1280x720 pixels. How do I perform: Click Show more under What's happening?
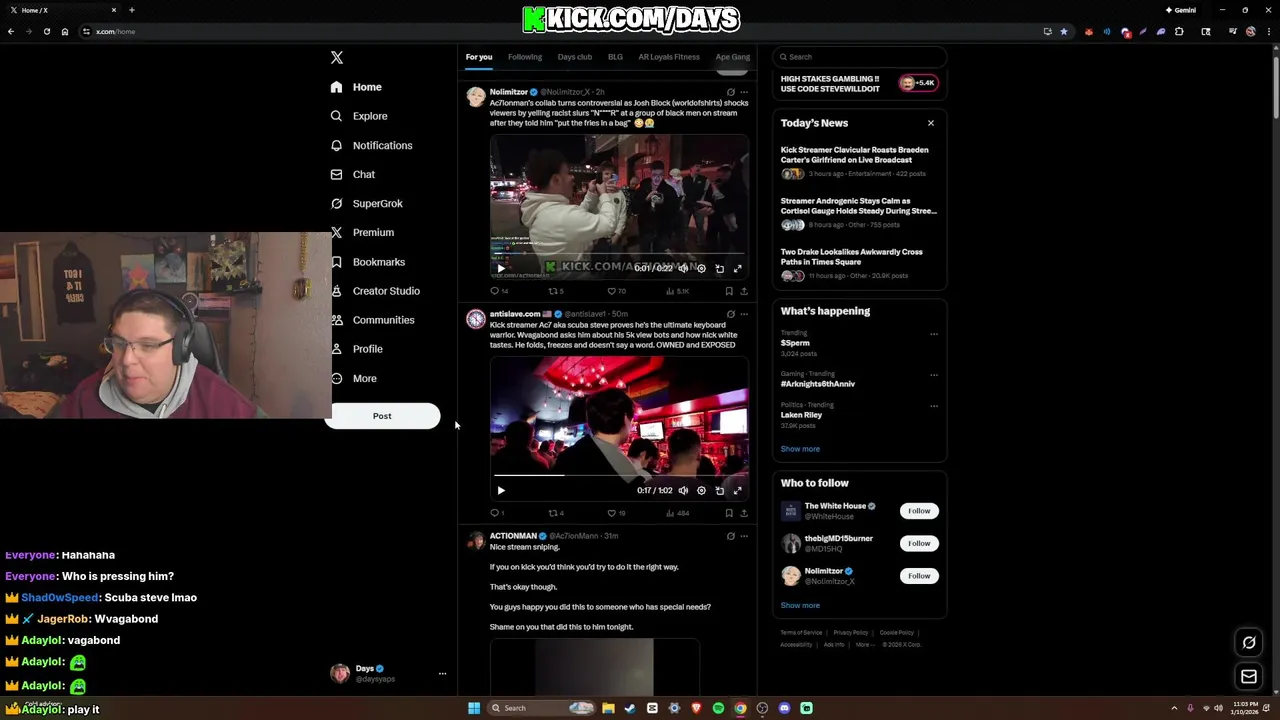(x=800, y=449)
